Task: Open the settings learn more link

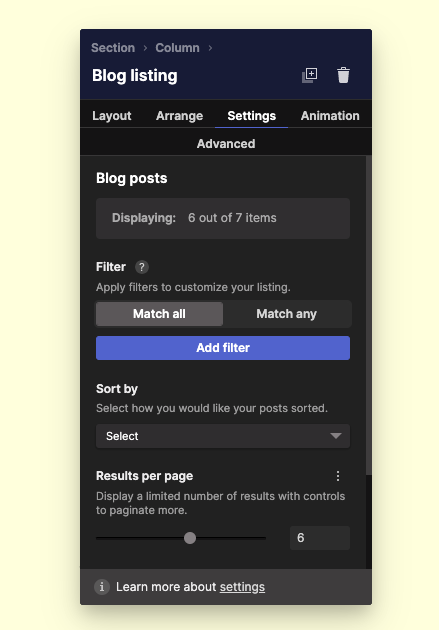Action: click(242, 587)
